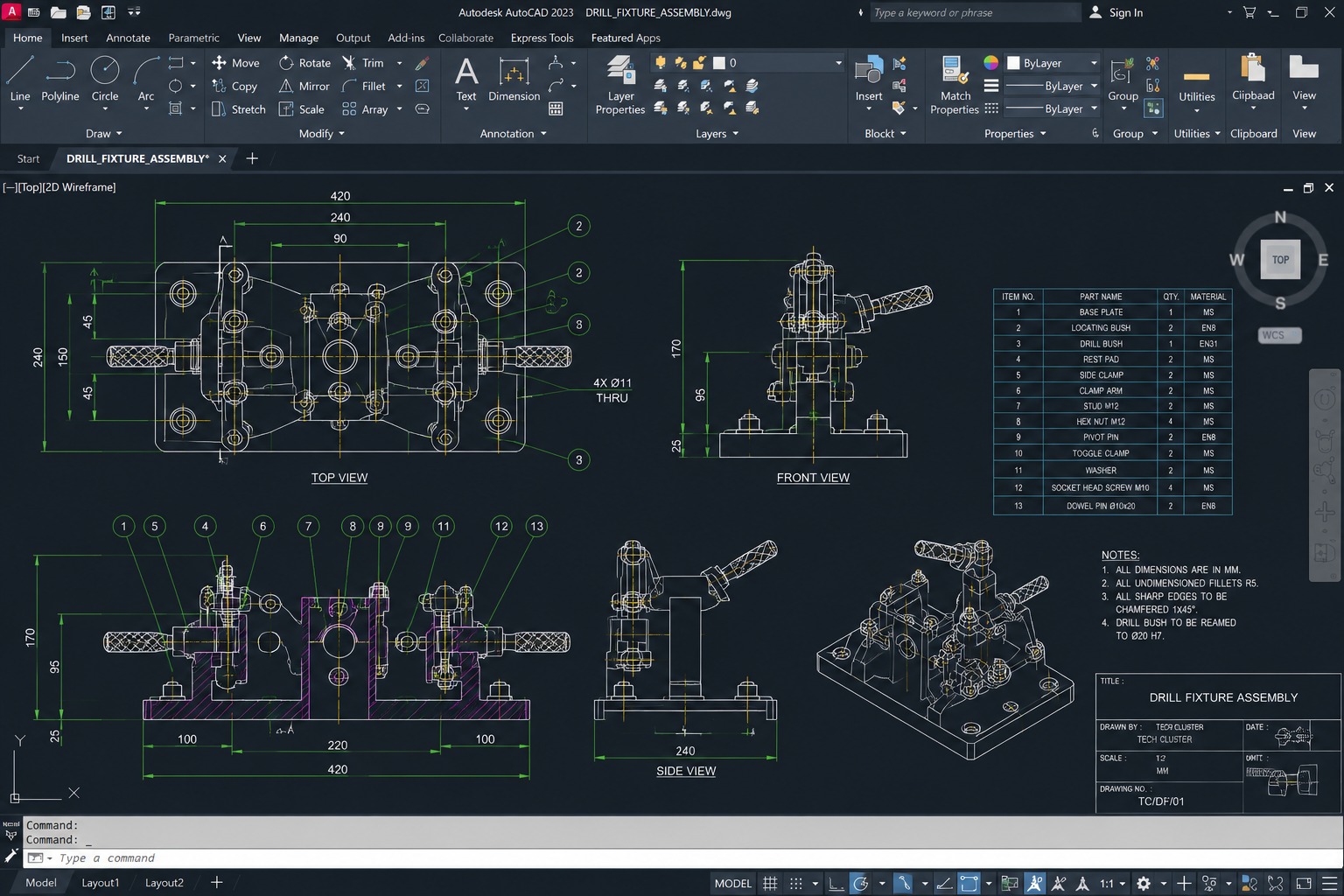1344x896 pixels.
Task: Click the MODEL space button in status bar
Action: click(733, 883)
